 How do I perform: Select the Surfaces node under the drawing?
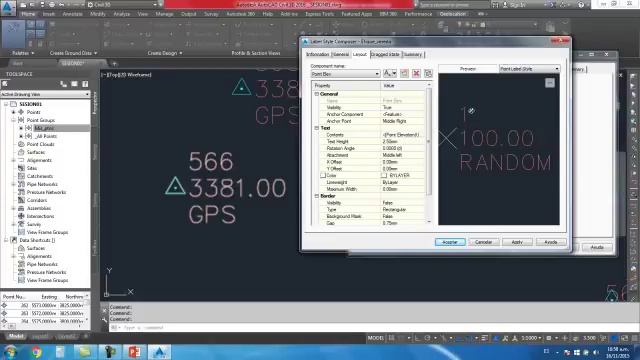(x=36, y=152)
